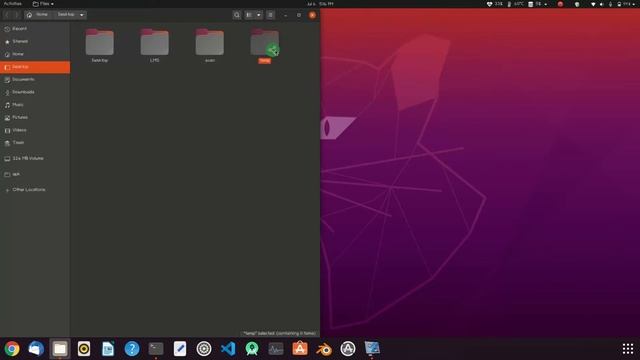640x360 pixels.
Task: Launch Blender from the dock
Action: (x=324, y=349)
